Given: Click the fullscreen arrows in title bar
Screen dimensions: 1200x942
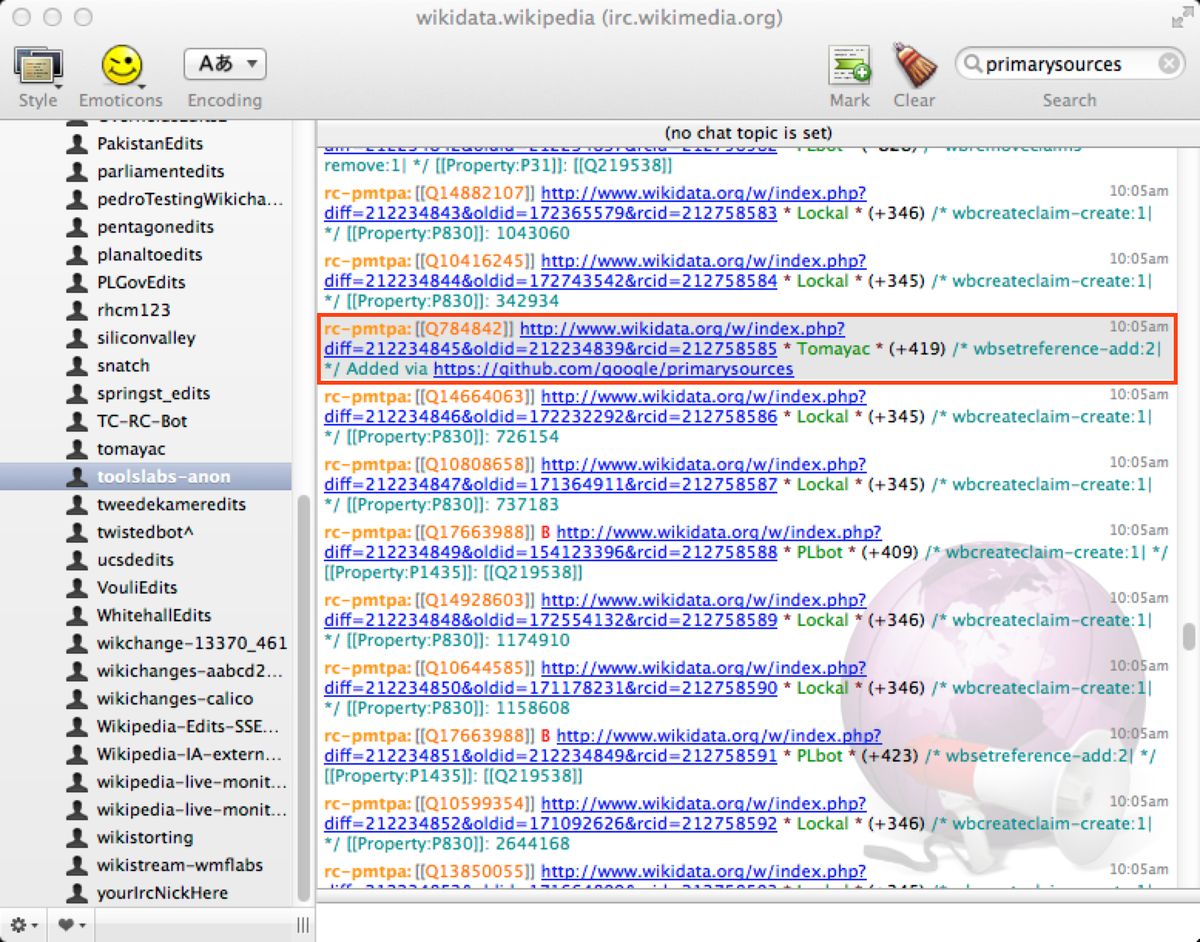Looking at the screenshot, I should point(1181,17).
